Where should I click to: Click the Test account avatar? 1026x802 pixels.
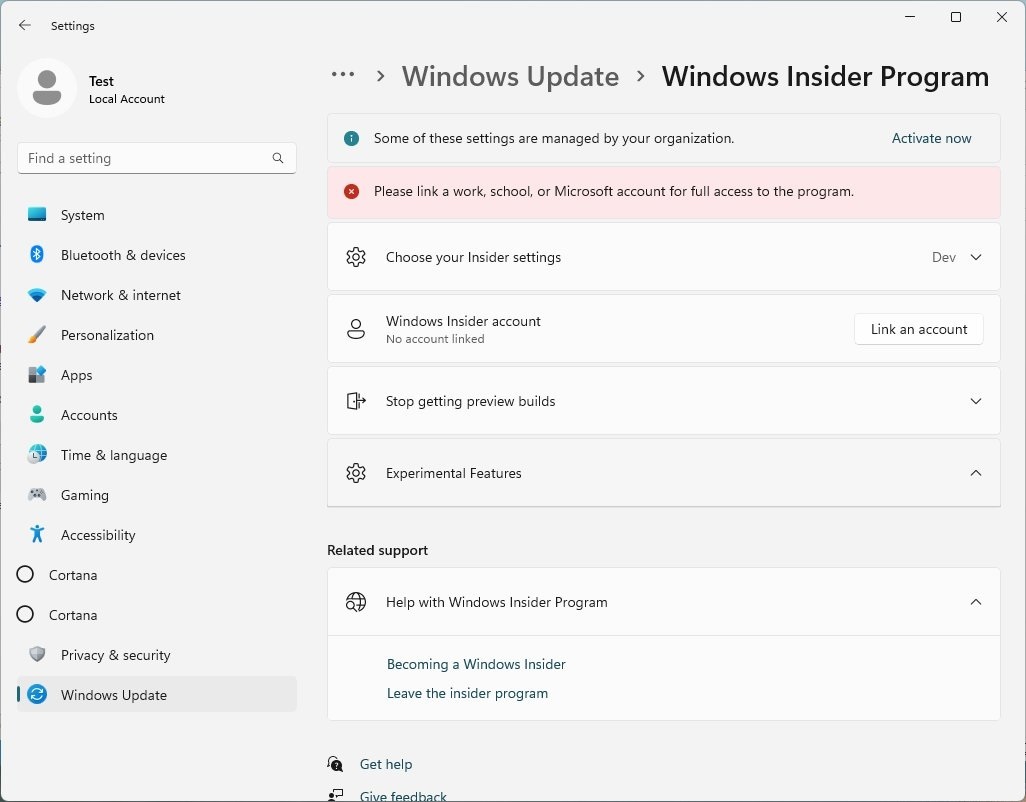(47, 87)
